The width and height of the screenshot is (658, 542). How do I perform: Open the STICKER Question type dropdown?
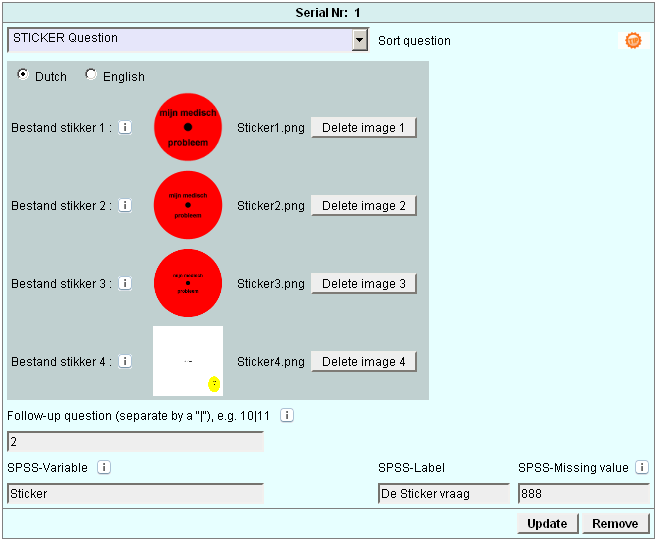coord(360,40)
